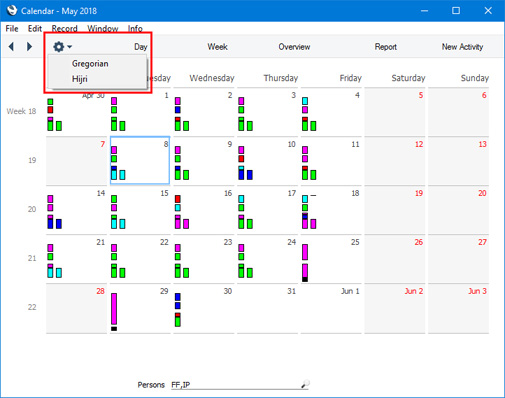
Task: Open paste special lookup icon by Persons field
Action: [305, 384]
